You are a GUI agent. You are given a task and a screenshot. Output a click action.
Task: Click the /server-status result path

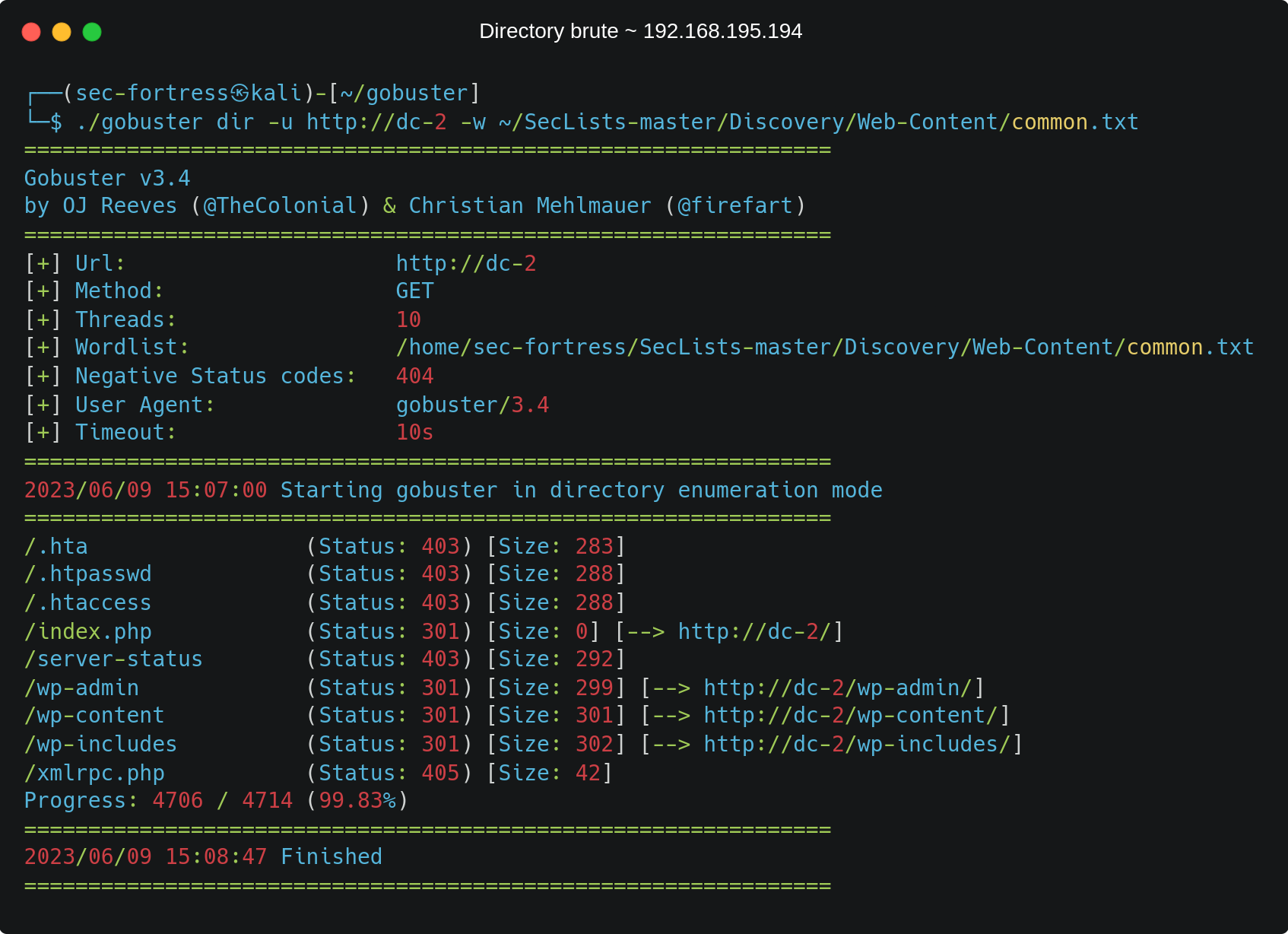(x=113, y=659)
